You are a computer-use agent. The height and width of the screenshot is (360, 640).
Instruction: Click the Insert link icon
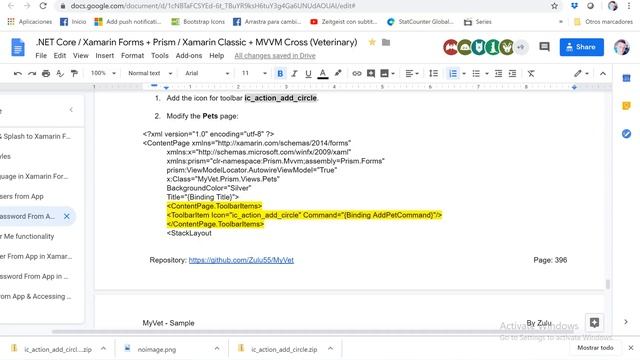point(356,73)
